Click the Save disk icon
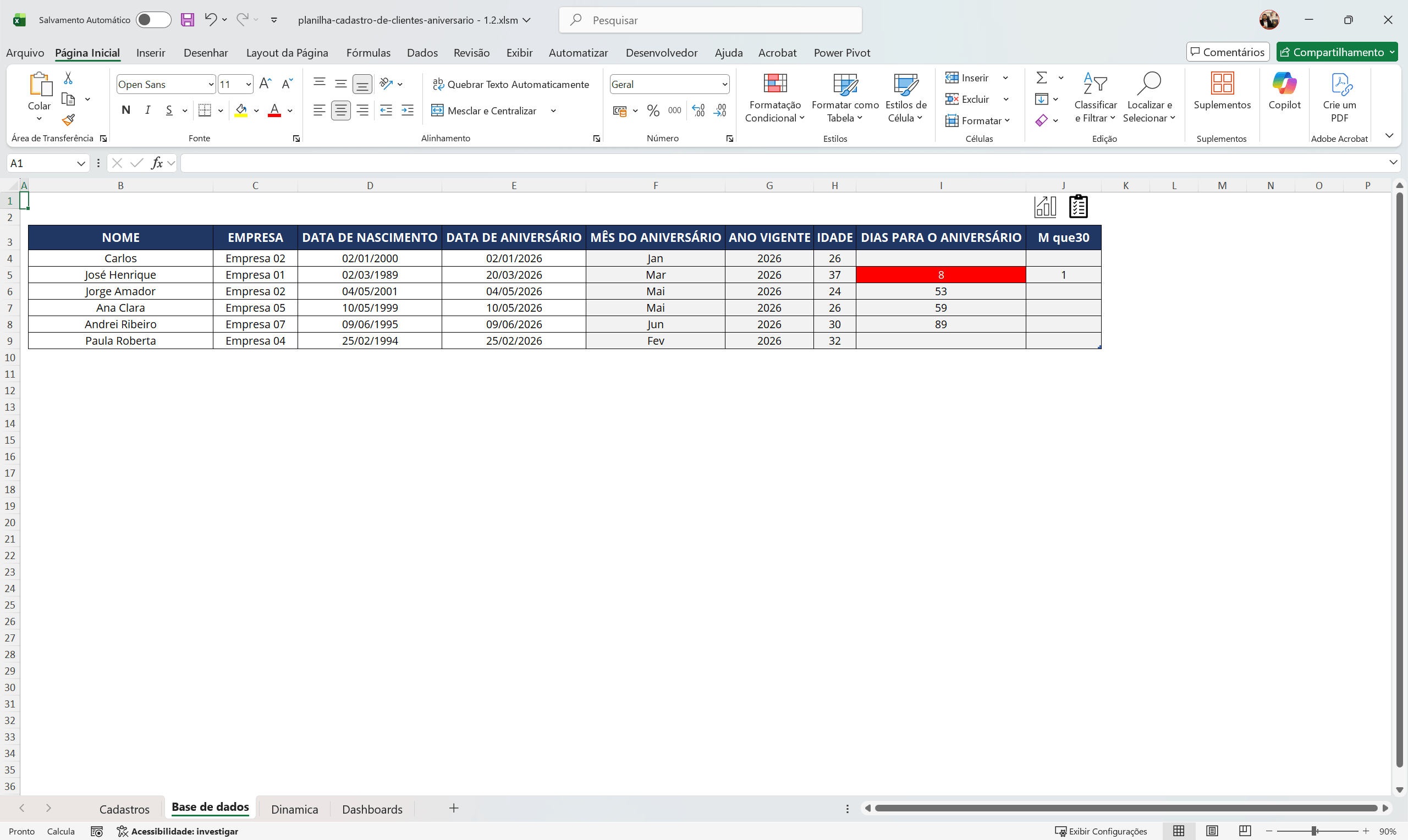The width and height of the screenshot is (1408, 840). pyautogui.click(x=188, y=20)
